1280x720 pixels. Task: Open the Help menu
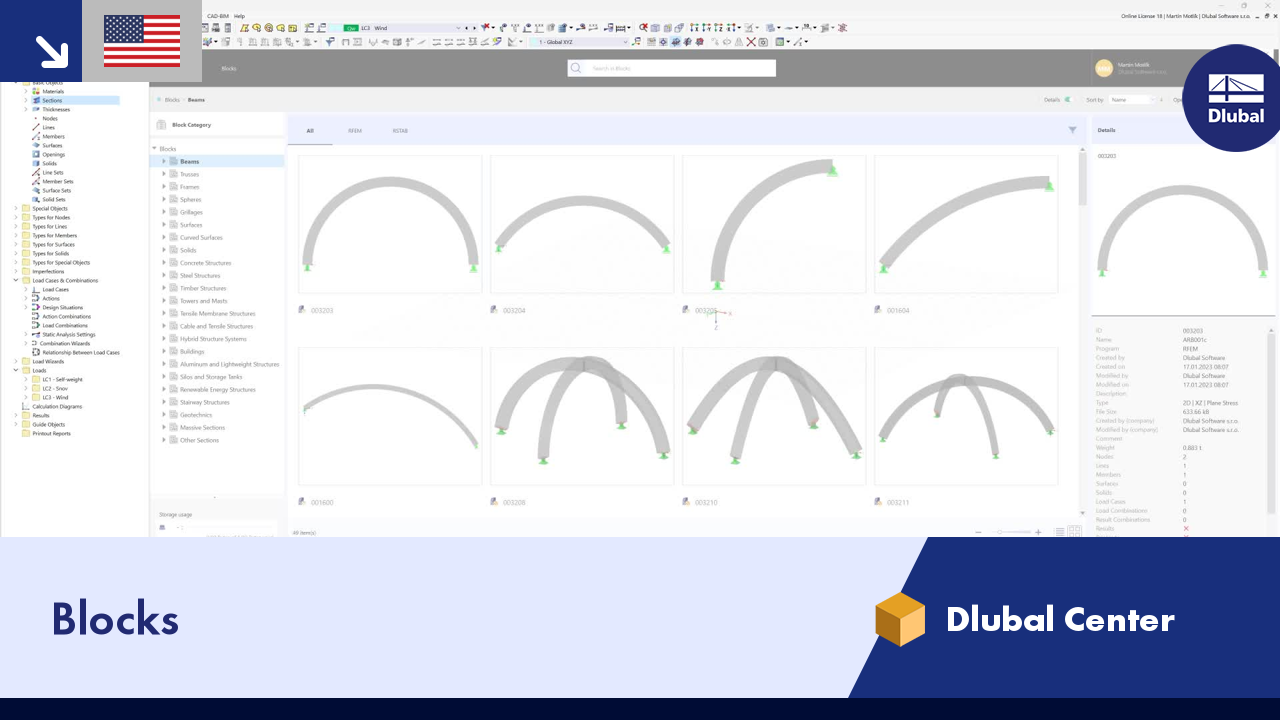pyautogui.click(x=239, y=16)
